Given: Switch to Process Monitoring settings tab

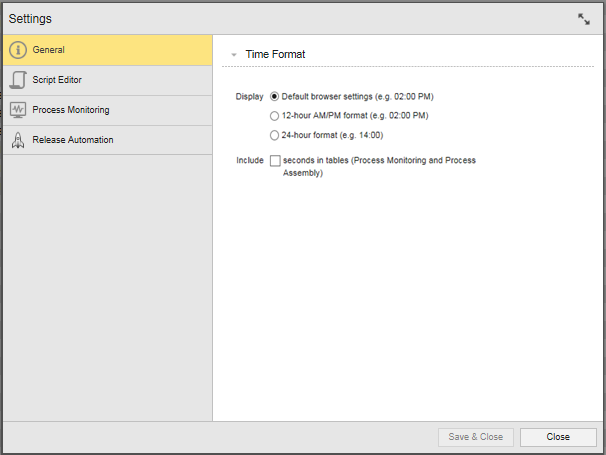Looking at the screenshot, I should tap(107, 110).
